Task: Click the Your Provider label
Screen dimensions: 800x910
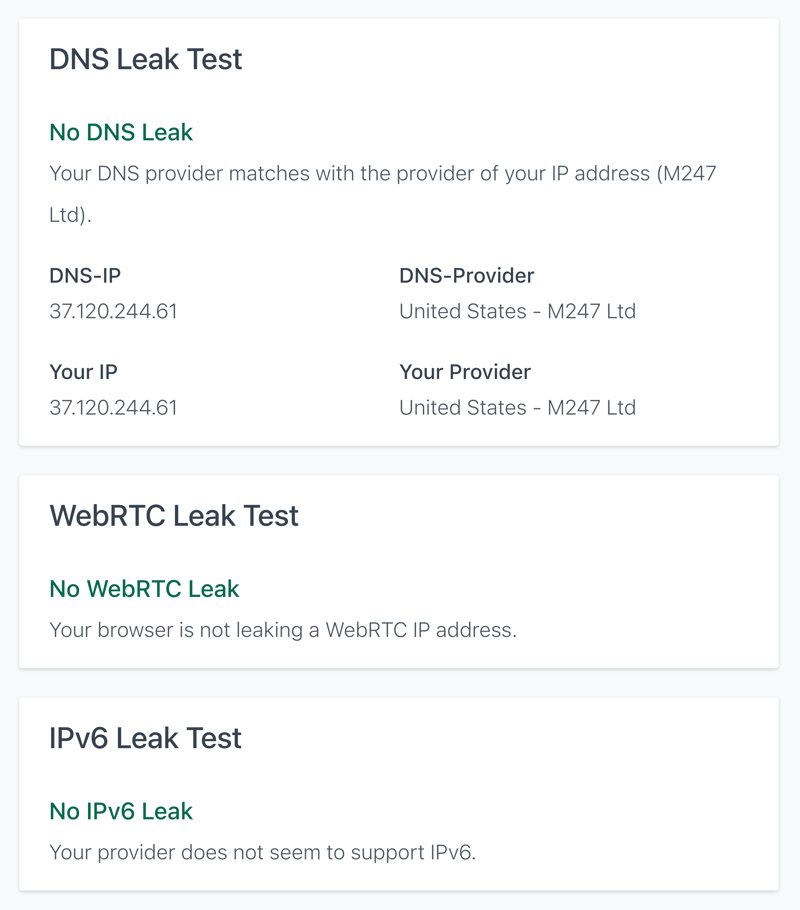Action: tap(465, 371)
